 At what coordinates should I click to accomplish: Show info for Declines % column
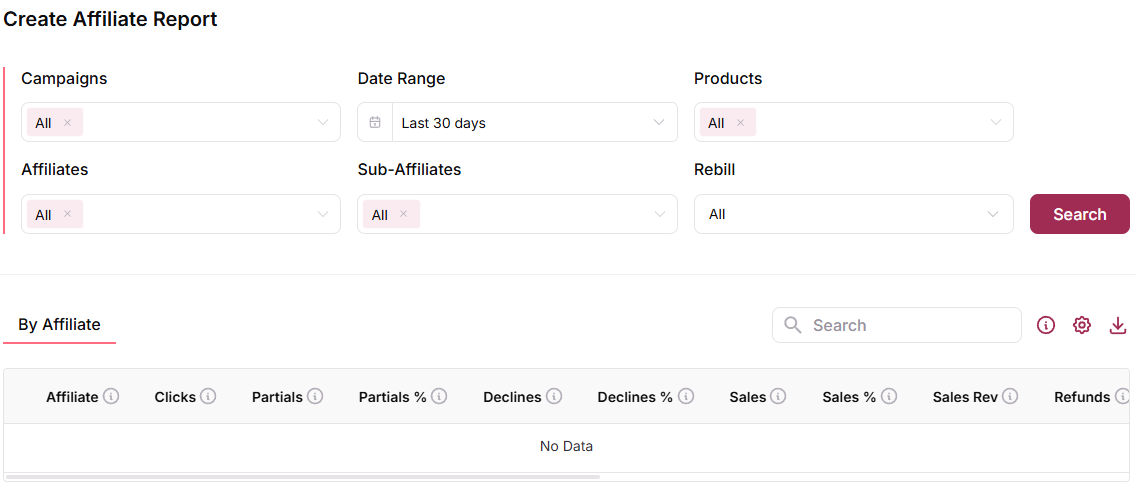[686, 396]
